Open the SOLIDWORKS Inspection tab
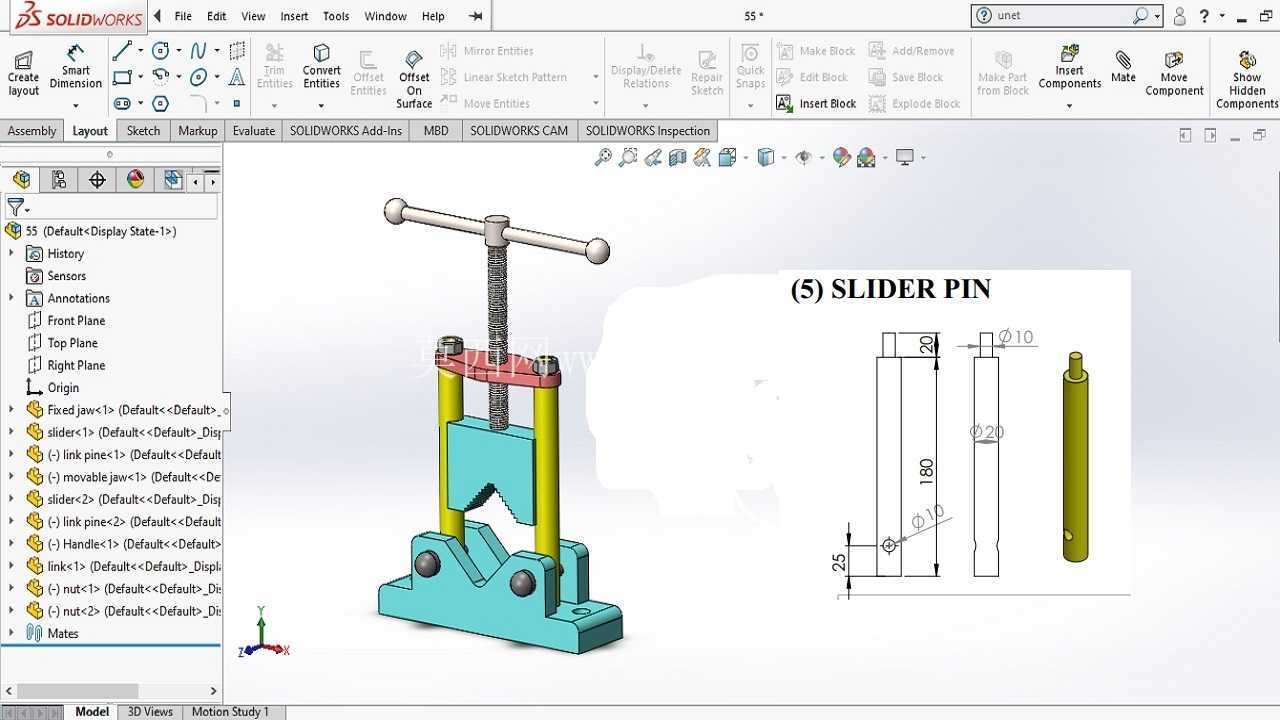This screenshot has height=720, width=1280. coord(648,131)
